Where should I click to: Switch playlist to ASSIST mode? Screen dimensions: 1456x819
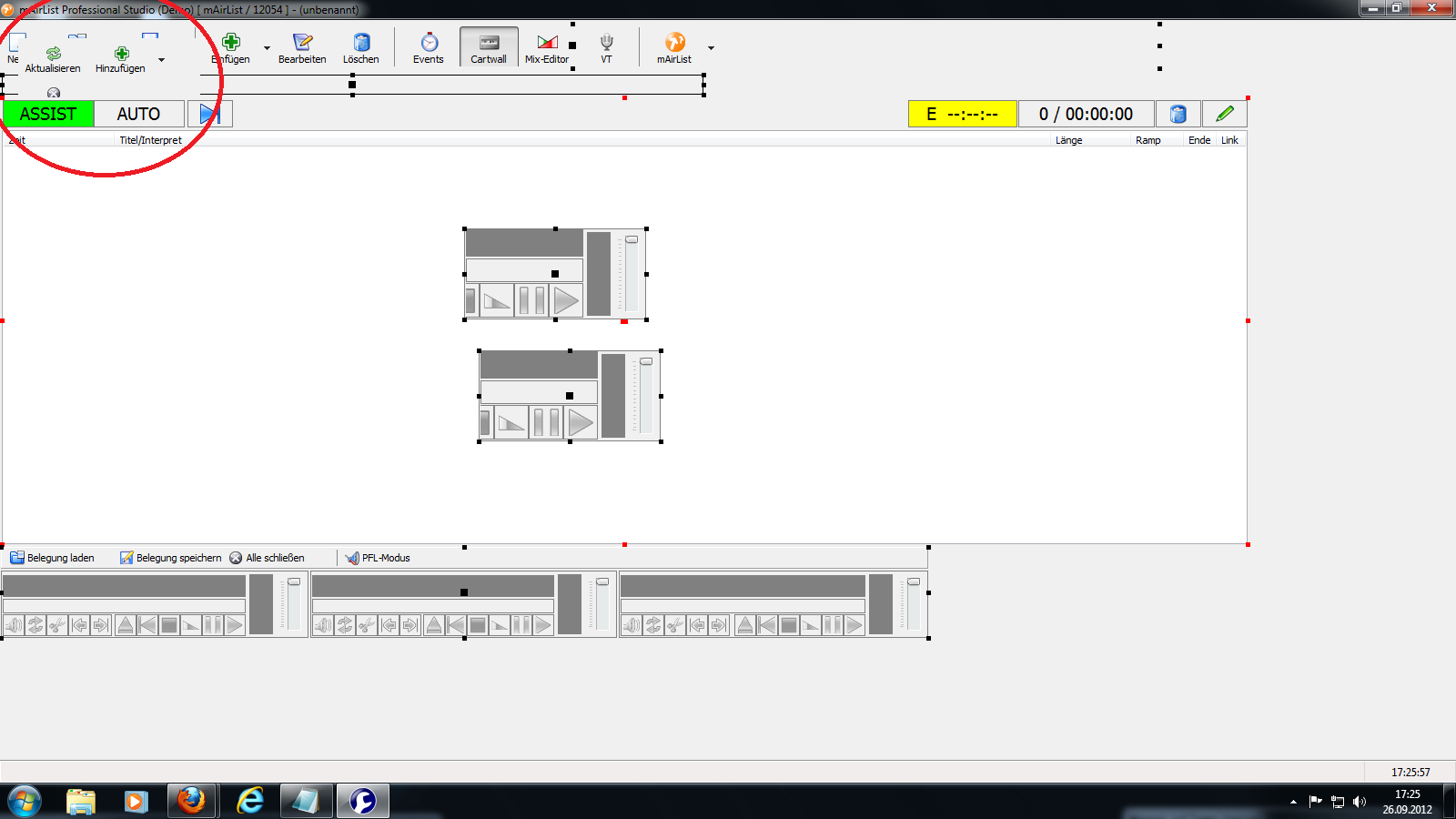click(x=48, y=114)
